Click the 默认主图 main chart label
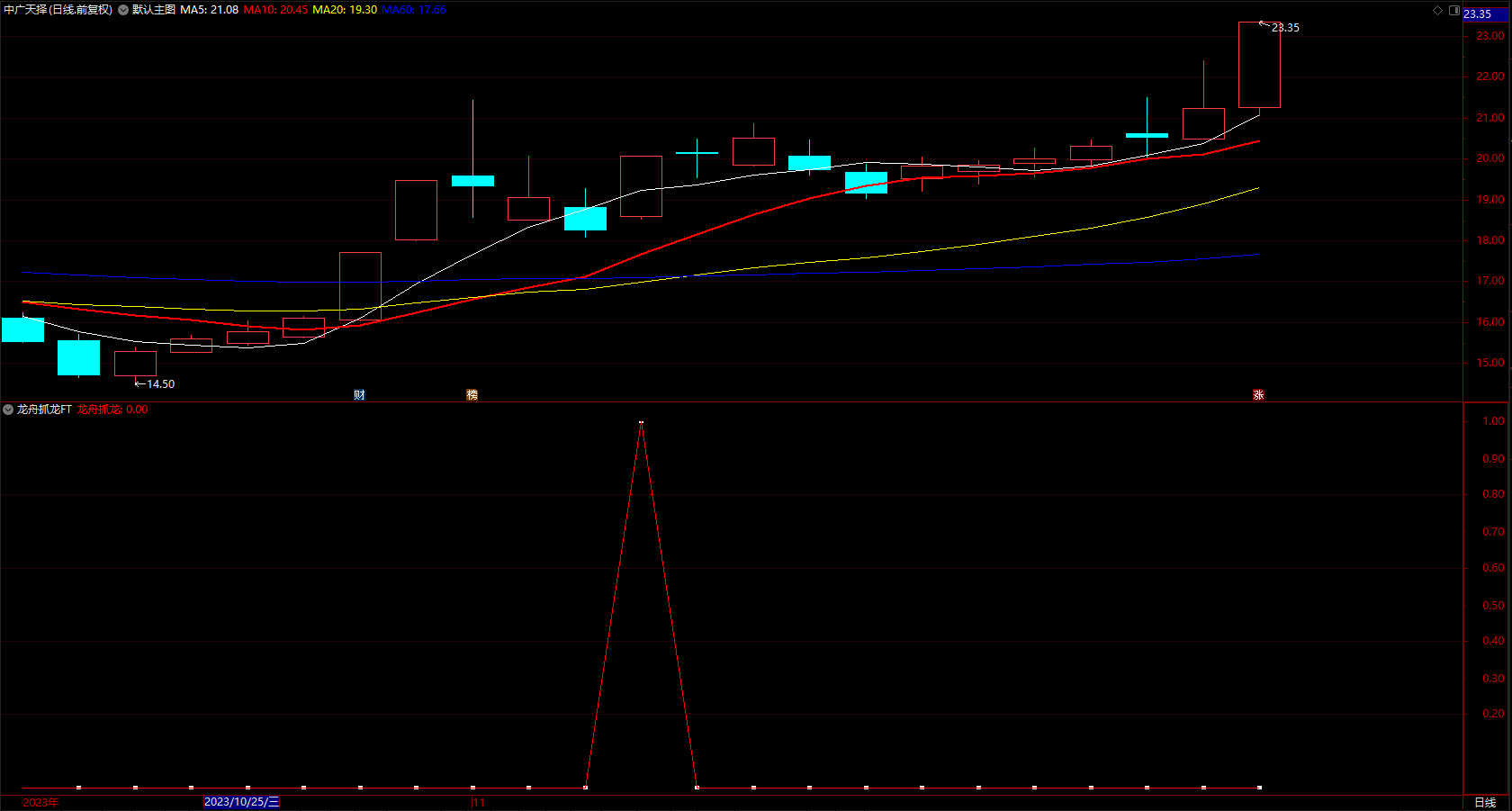1512x811 pixels. pyautogui.click(x=154, y=10)
